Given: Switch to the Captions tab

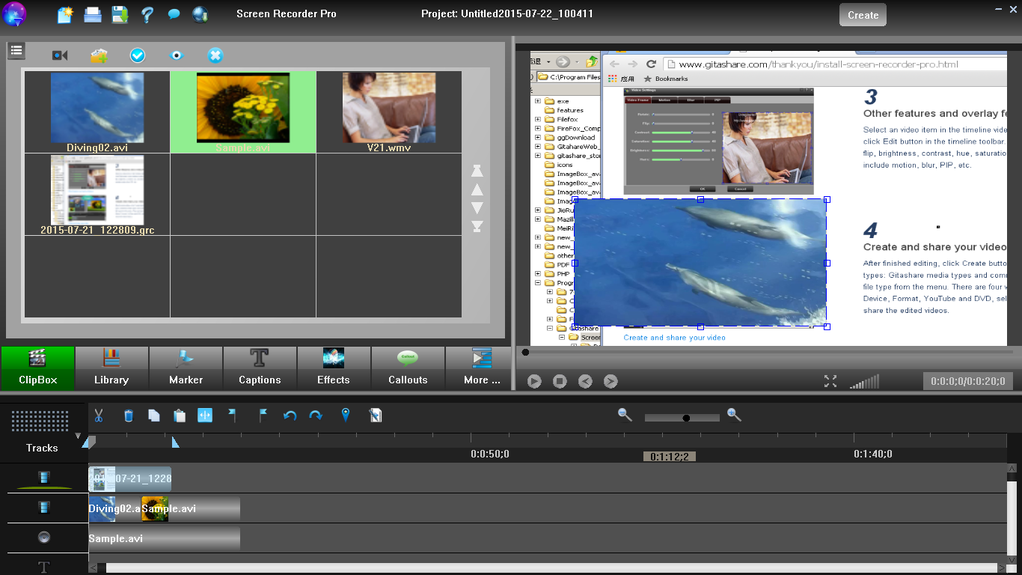Looking at the screenshot, I should pyautogui.click(x=259, y=368).
